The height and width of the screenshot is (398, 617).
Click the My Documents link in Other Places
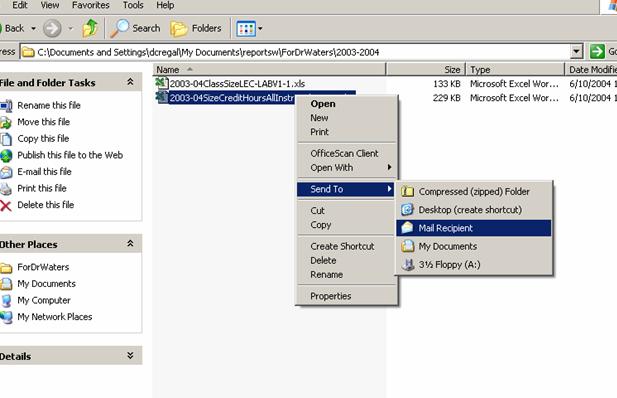point(46,284)
